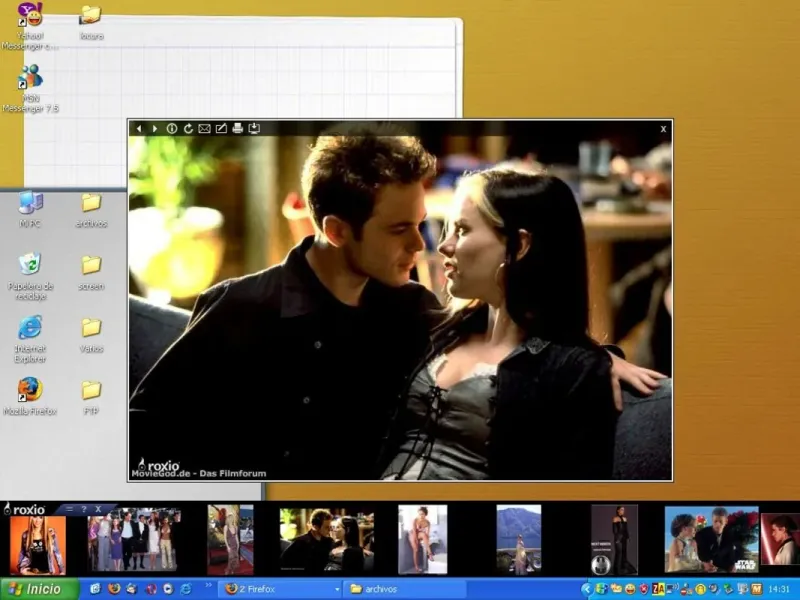Image resolution: width=800 pixels, height=600 pixels.
Task: Switch to the Firefox taskbar group
Action: click(x=280, y=589)
